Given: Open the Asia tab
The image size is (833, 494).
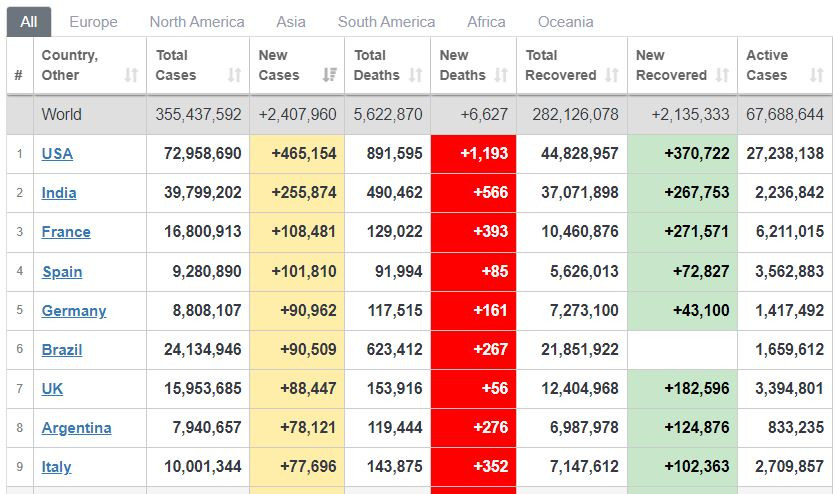Looking at the screenshot, I should click(x=291, y=22).
